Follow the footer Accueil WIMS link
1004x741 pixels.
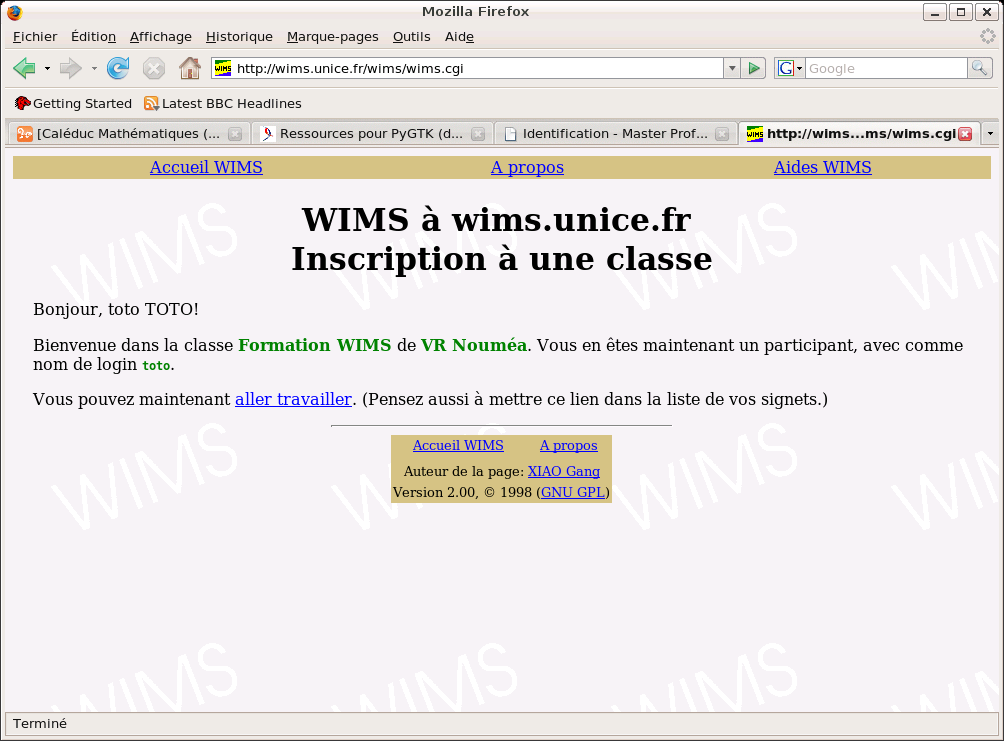[458, 445]
